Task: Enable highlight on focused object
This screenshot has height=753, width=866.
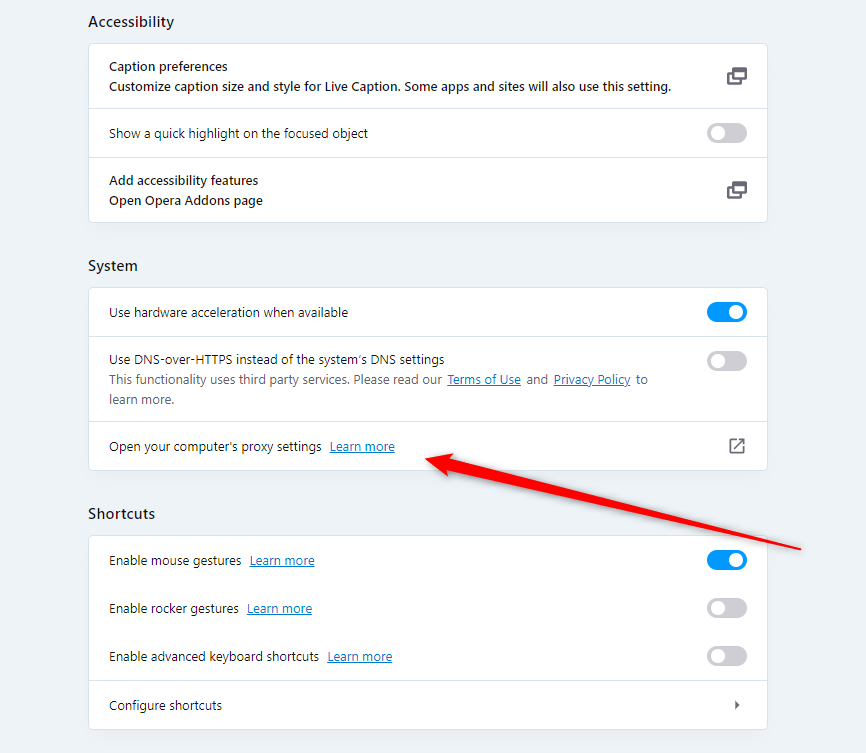Action: [727, 132]
